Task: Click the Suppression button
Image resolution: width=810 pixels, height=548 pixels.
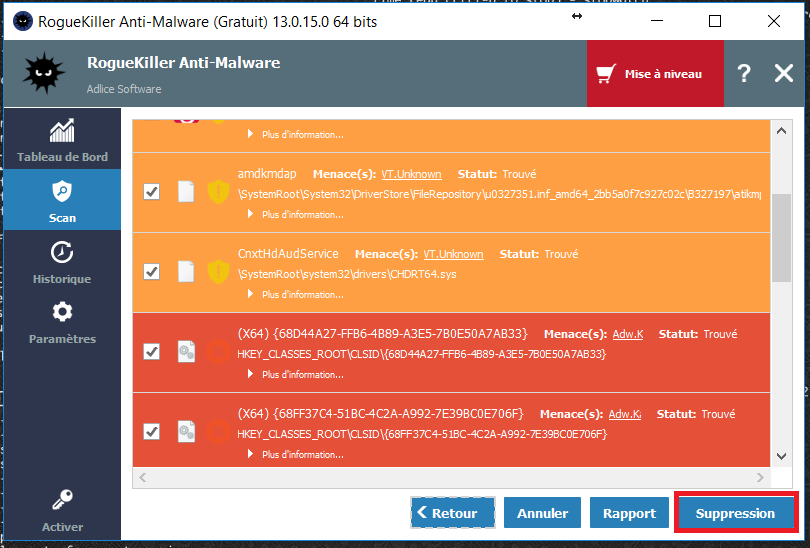Action: (736, 513)
